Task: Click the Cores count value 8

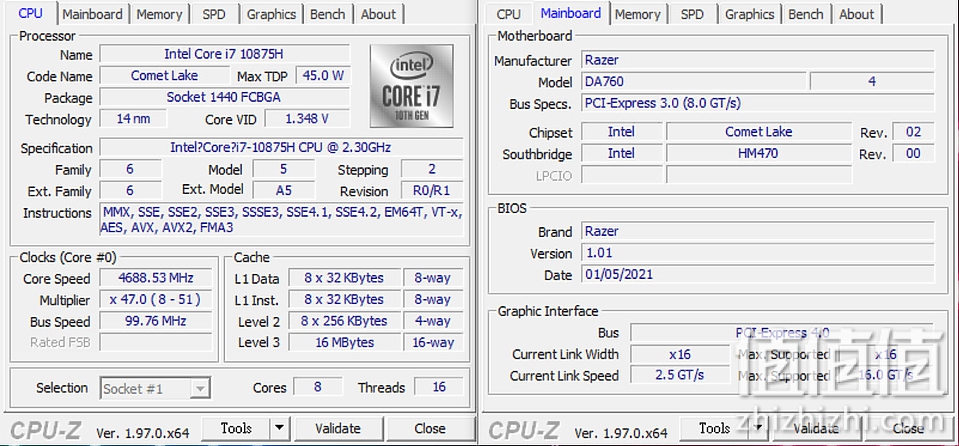Action: pyautogui.click(x=318, y=387)
